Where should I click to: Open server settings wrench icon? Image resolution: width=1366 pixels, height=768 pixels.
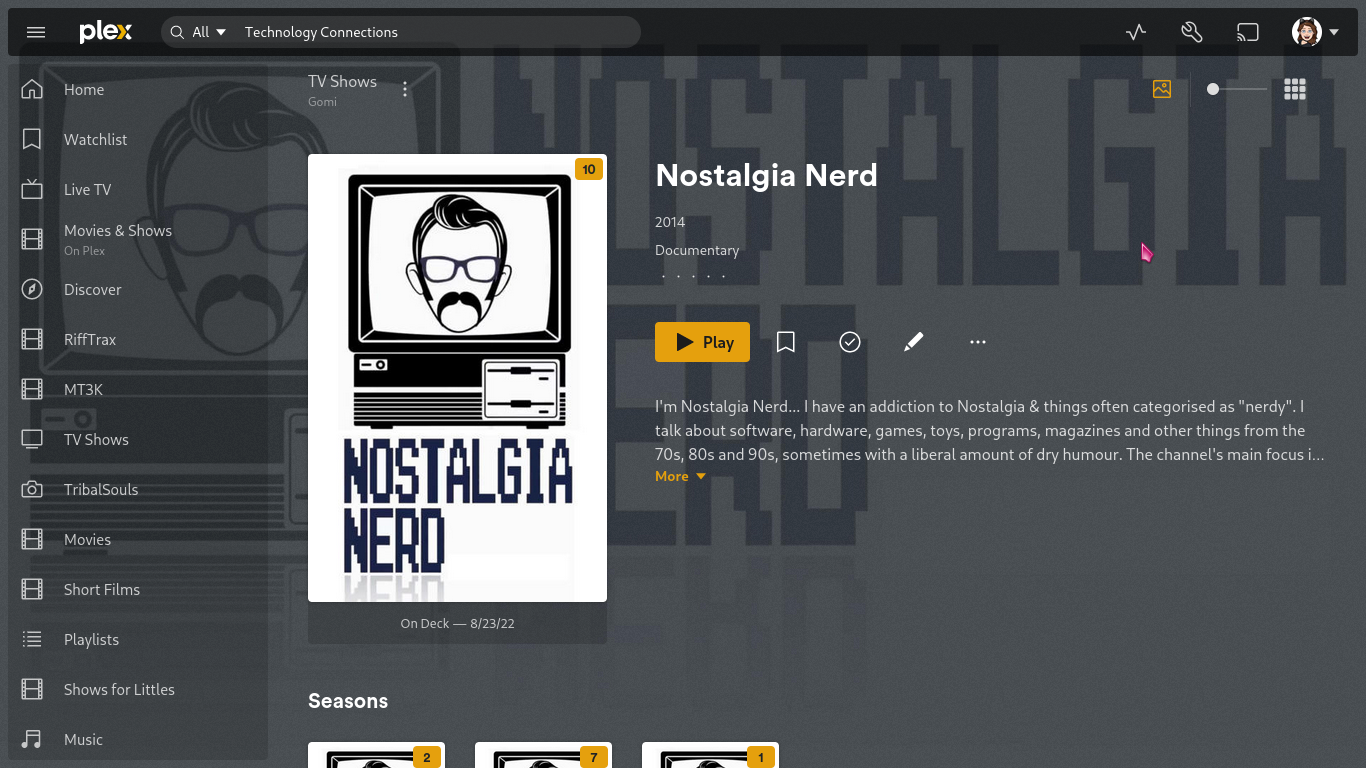(x=1191, y=32)
